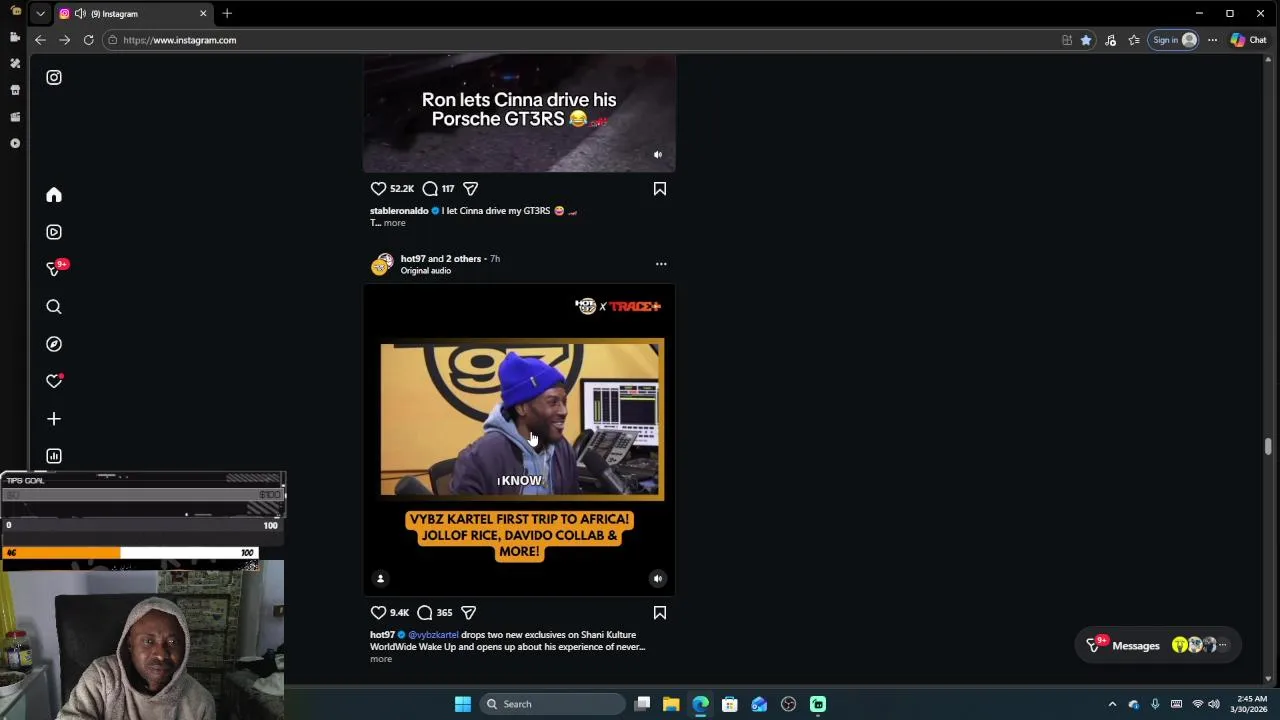Click the taskbar Search box
The height and width of the screenshot is (720, 1280).
coord(553,704)
